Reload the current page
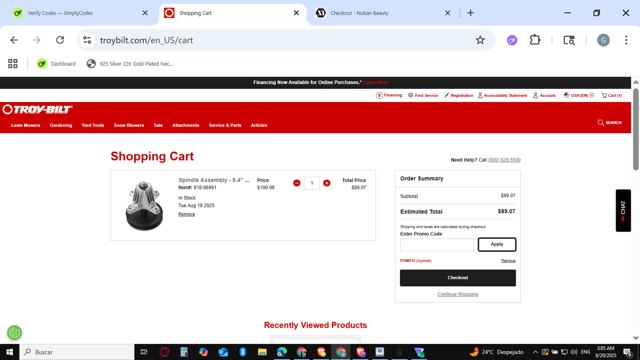This screenshot has width=640, height=360. pos(60,40)
